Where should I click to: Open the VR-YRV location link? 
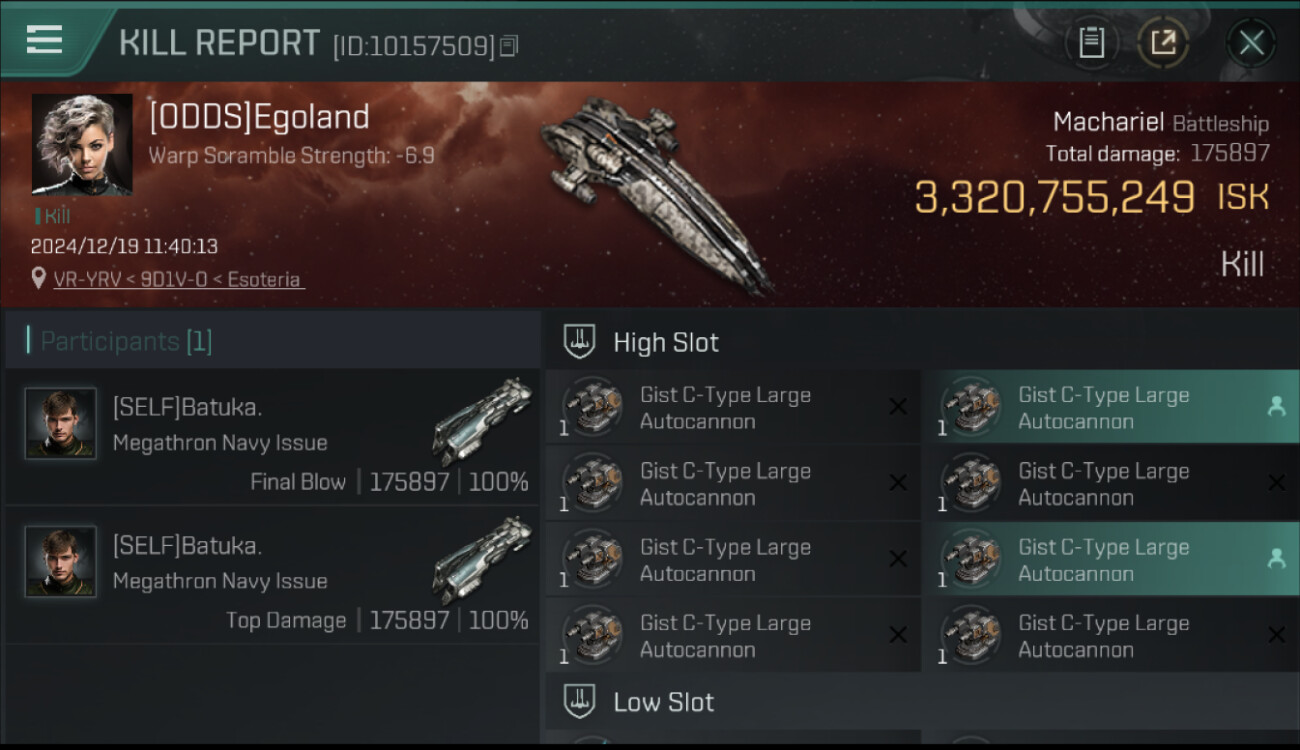(177, 280)
